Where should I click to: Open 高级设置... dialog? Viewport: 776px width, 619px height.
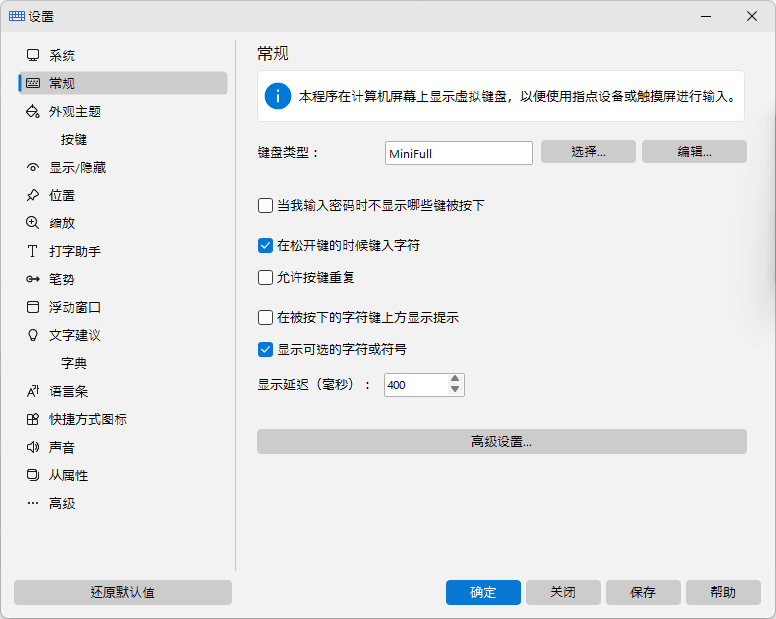(x=502, y=441)
